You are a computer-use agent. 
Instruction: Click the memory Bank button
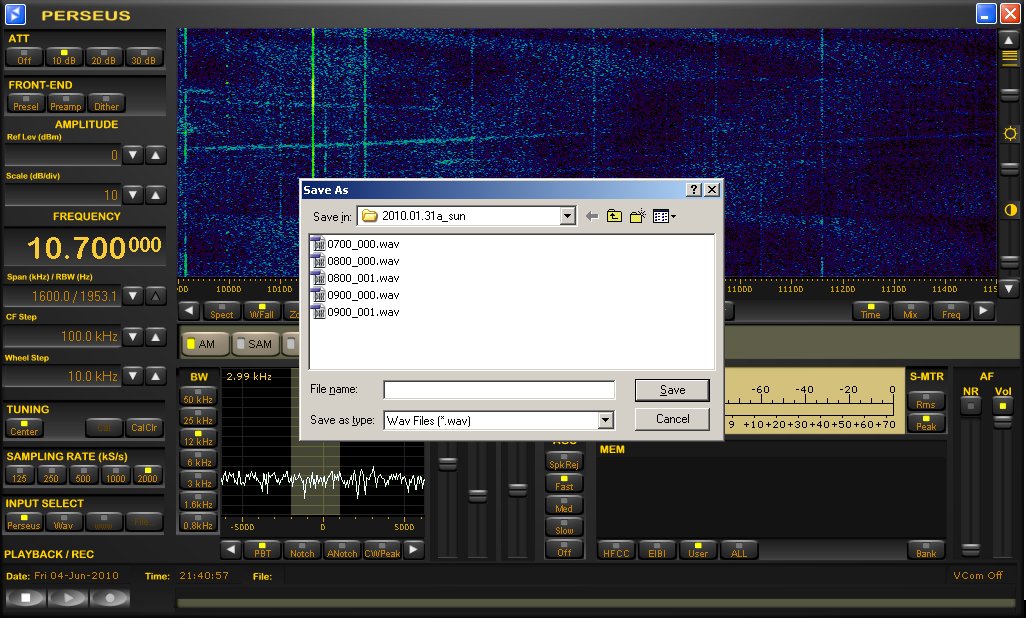coord(926,550)
